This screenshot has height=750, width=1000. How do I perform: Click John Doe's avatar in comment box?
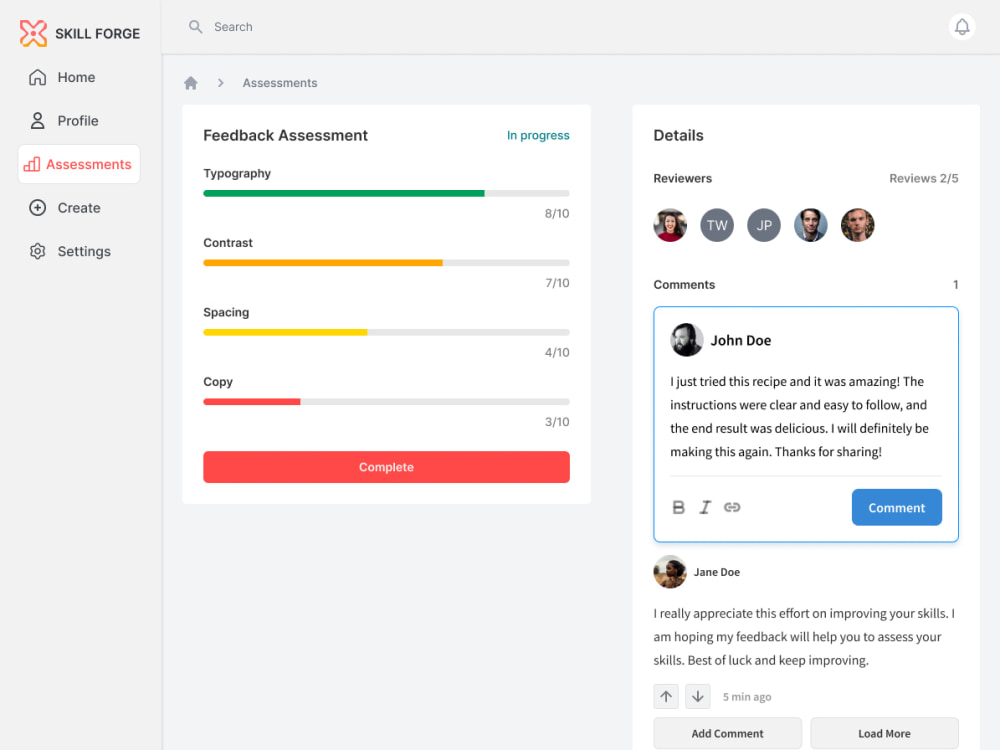pos(686,340)
